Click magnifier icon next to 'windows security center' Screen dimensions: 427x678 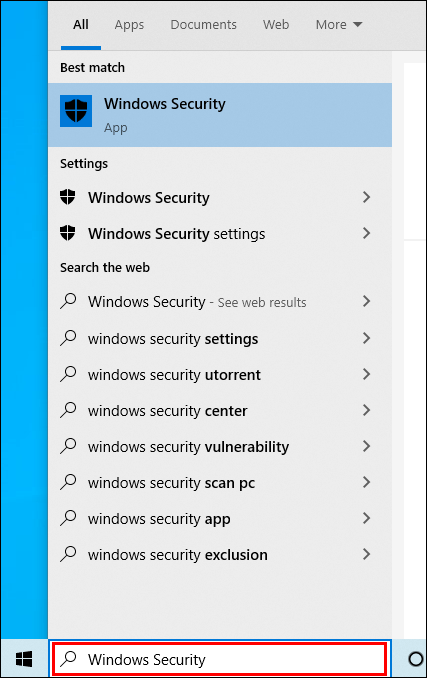[68, 410]
